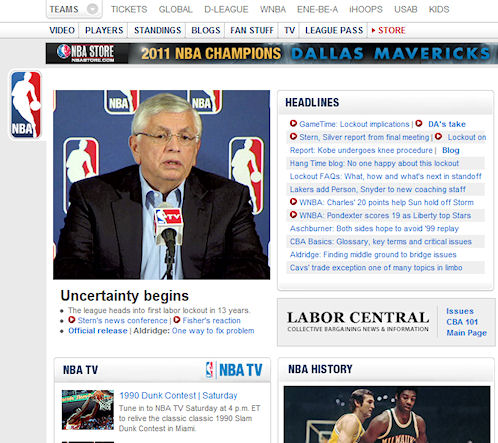Open the DA's take link
498x443 pixels.
pyautogui.click(x=447, y=124)
